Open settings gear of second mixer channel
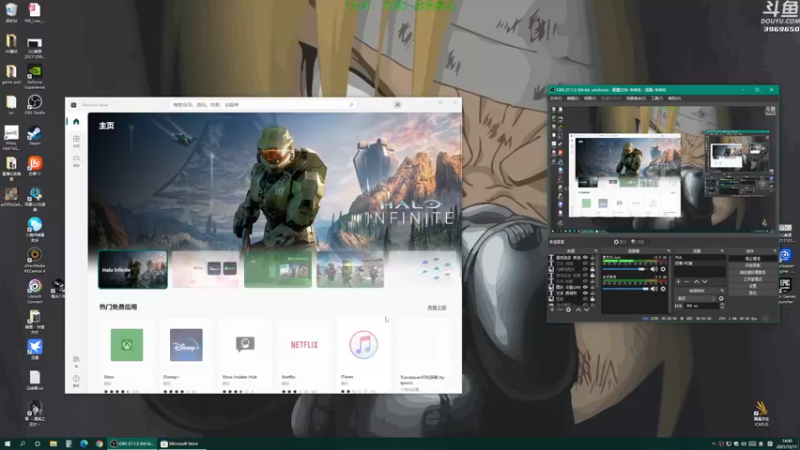 (663, 289)
